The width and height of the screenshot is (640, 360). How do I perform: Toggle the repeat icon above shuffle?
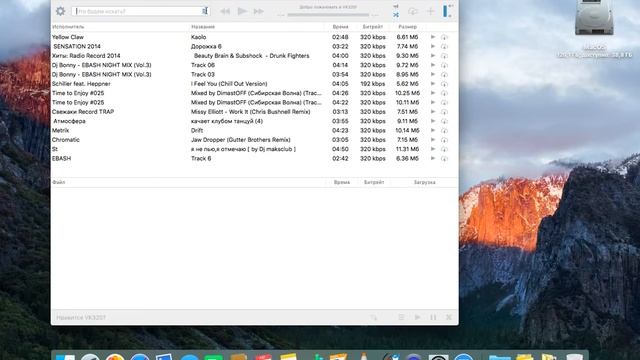(x=396, y=7)
